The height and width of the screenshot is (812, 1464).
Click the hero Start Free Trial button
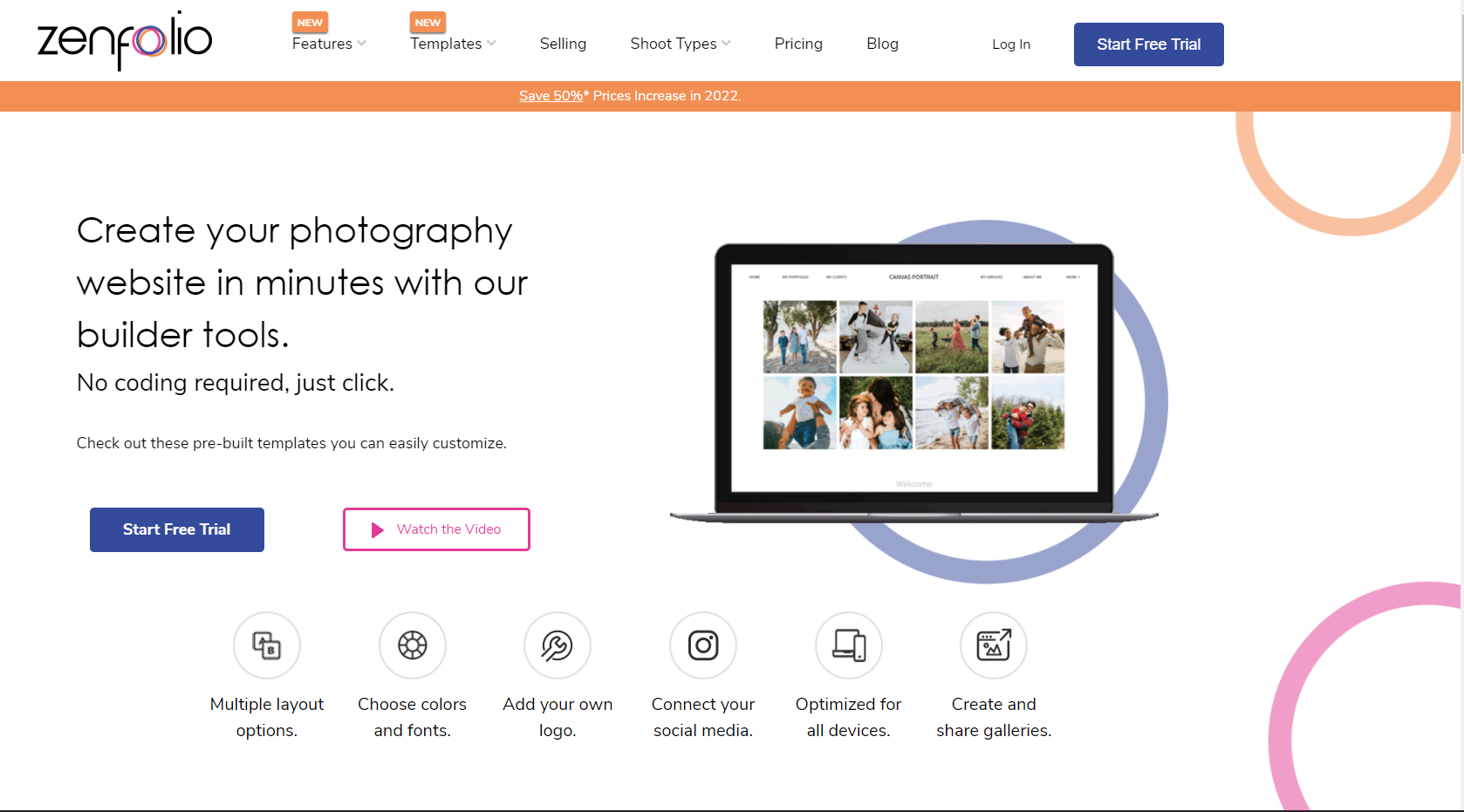[177, 529]
